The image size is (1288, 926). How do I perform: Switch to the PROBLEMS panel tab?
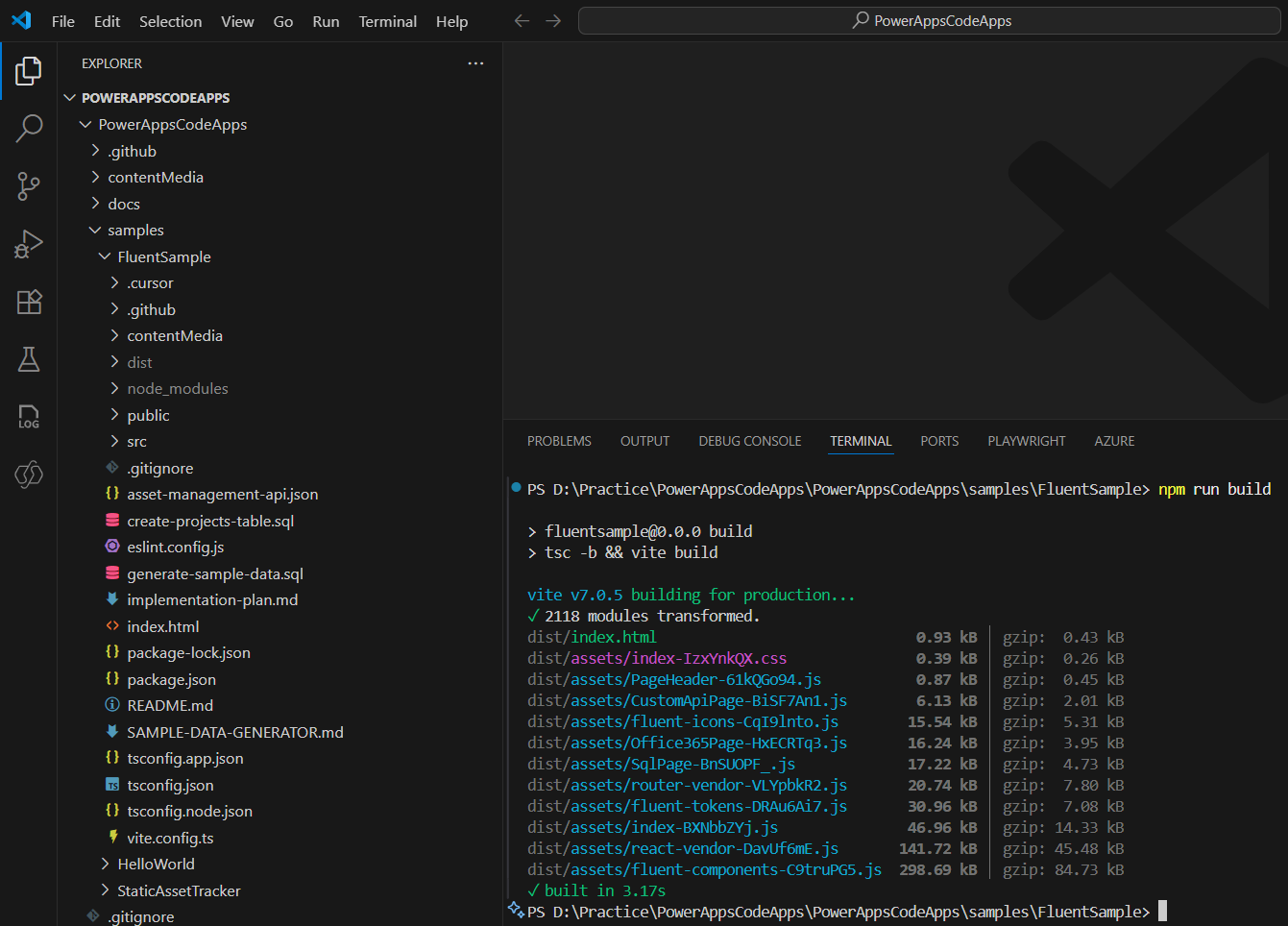(559, 441)
